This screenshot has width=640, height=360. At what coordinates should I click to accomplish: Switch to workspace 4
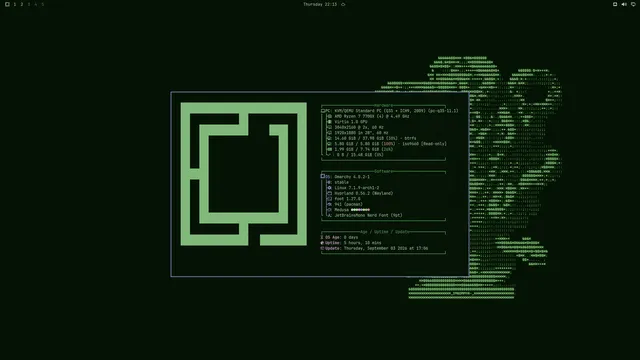(36, 4)
